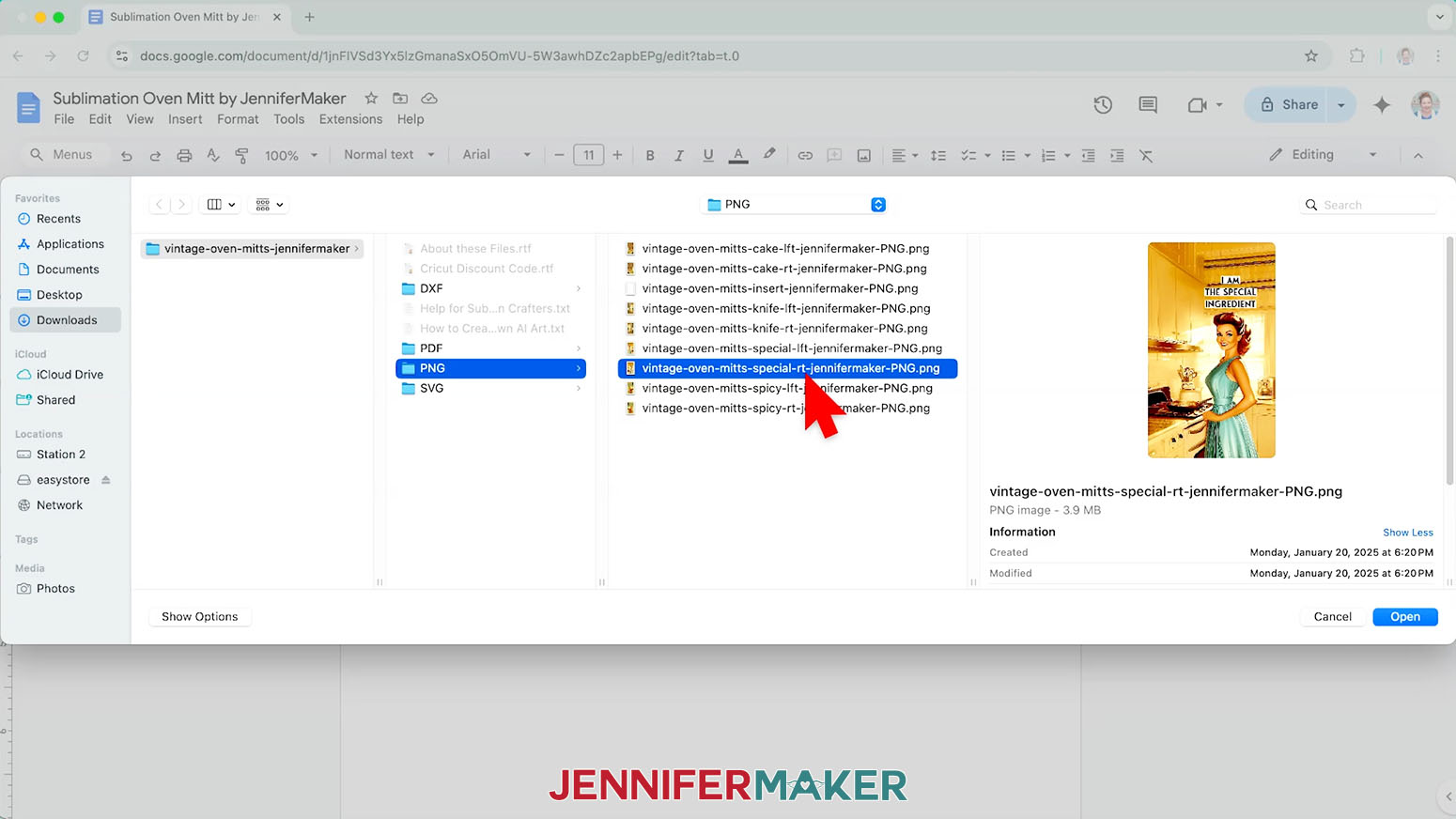Click the move to folder icon
Viewport: 1456px width, 819px height.
click(400, 98)
